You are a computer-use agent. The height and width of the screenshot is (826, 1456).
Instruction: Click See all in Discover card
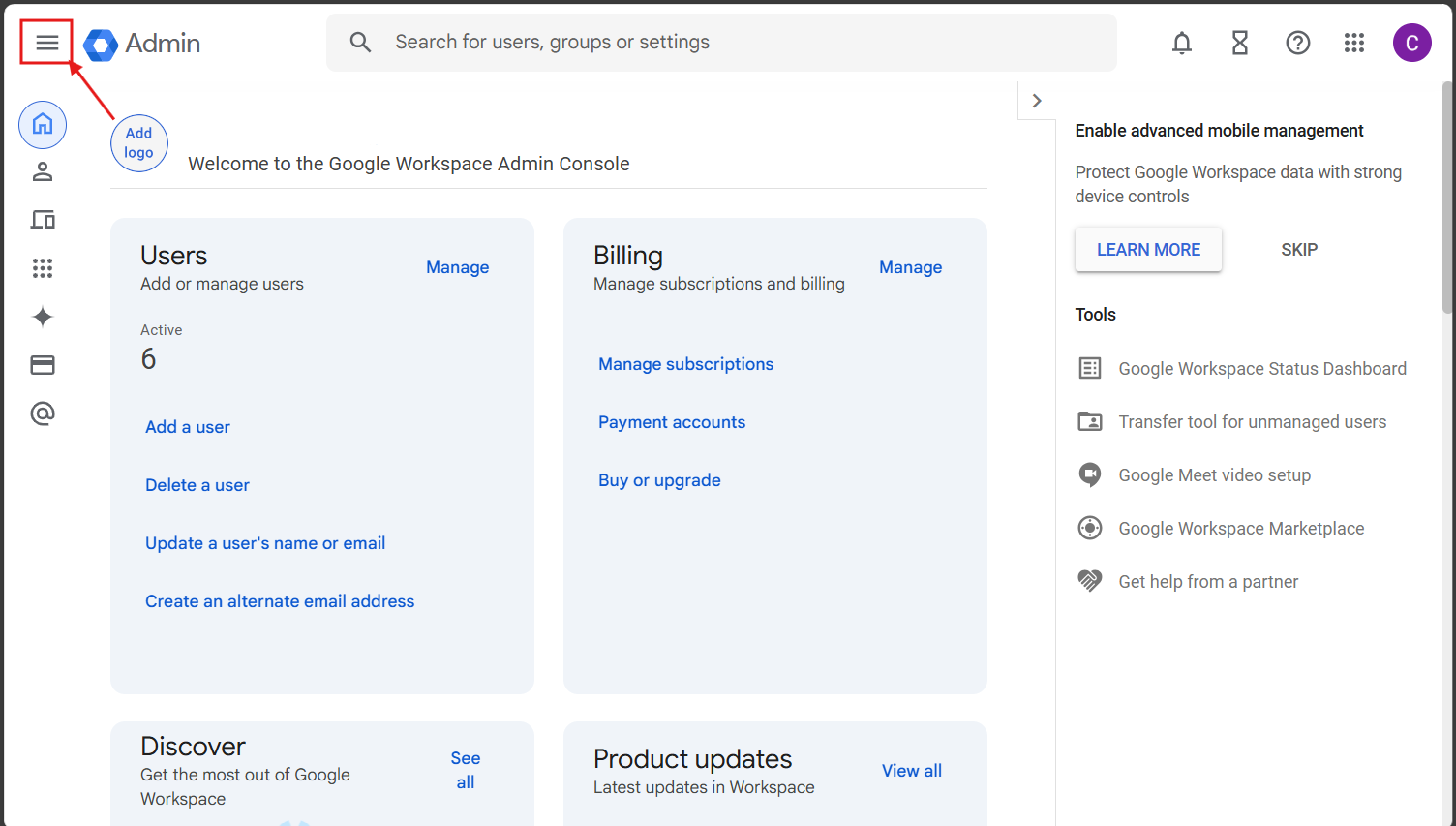pyautogui.click(x=466, y=770)
